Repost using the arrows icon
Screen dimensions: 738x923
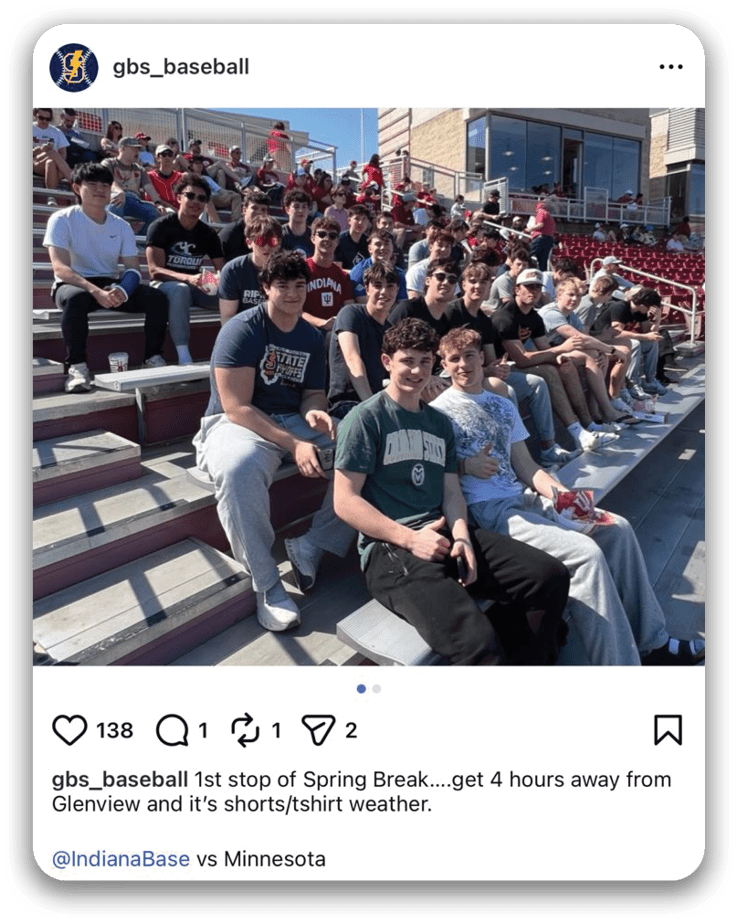(245, 730)
